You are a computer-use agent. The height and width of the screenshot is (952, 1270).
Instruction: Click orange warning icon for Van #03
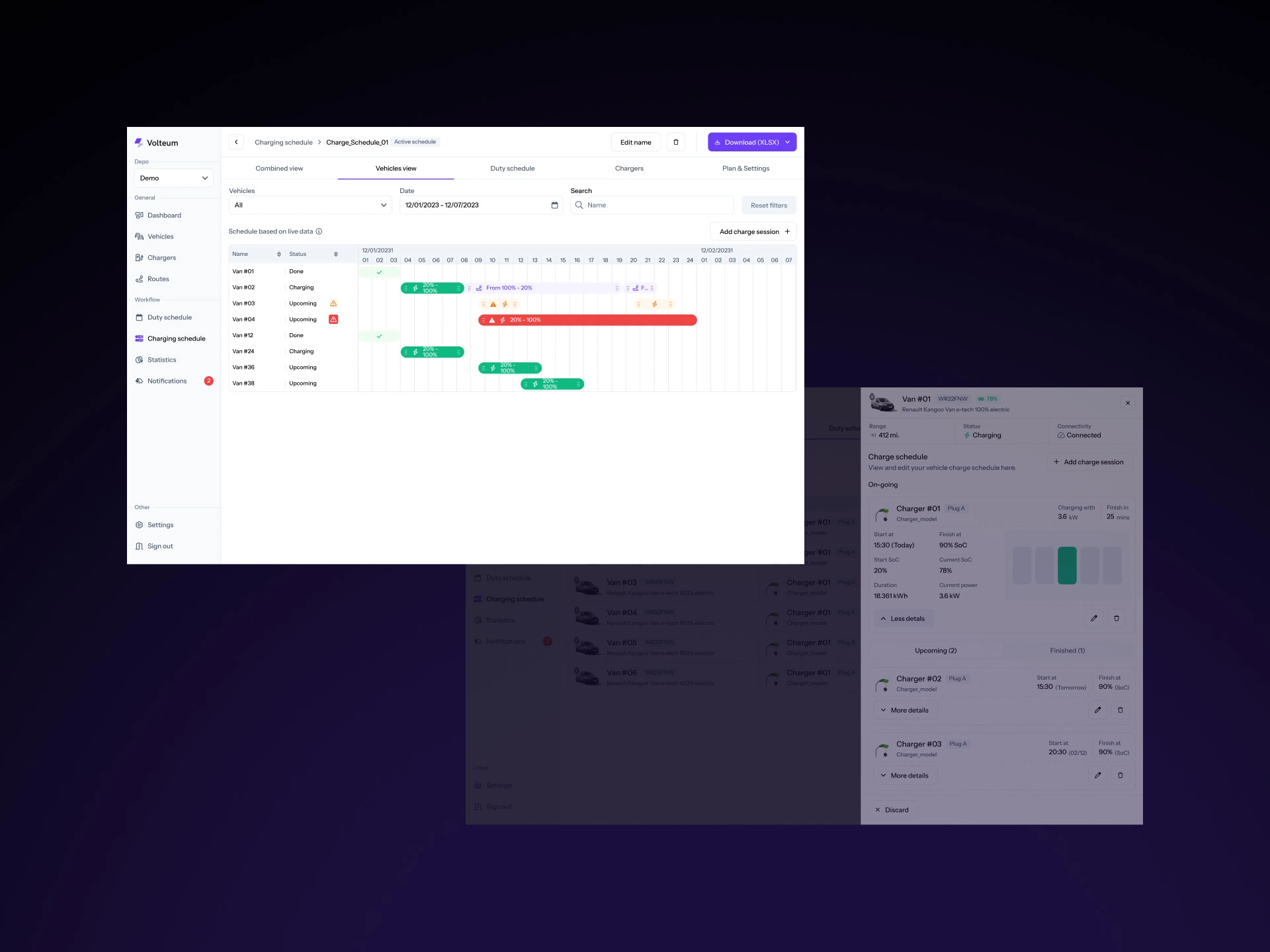333,303
